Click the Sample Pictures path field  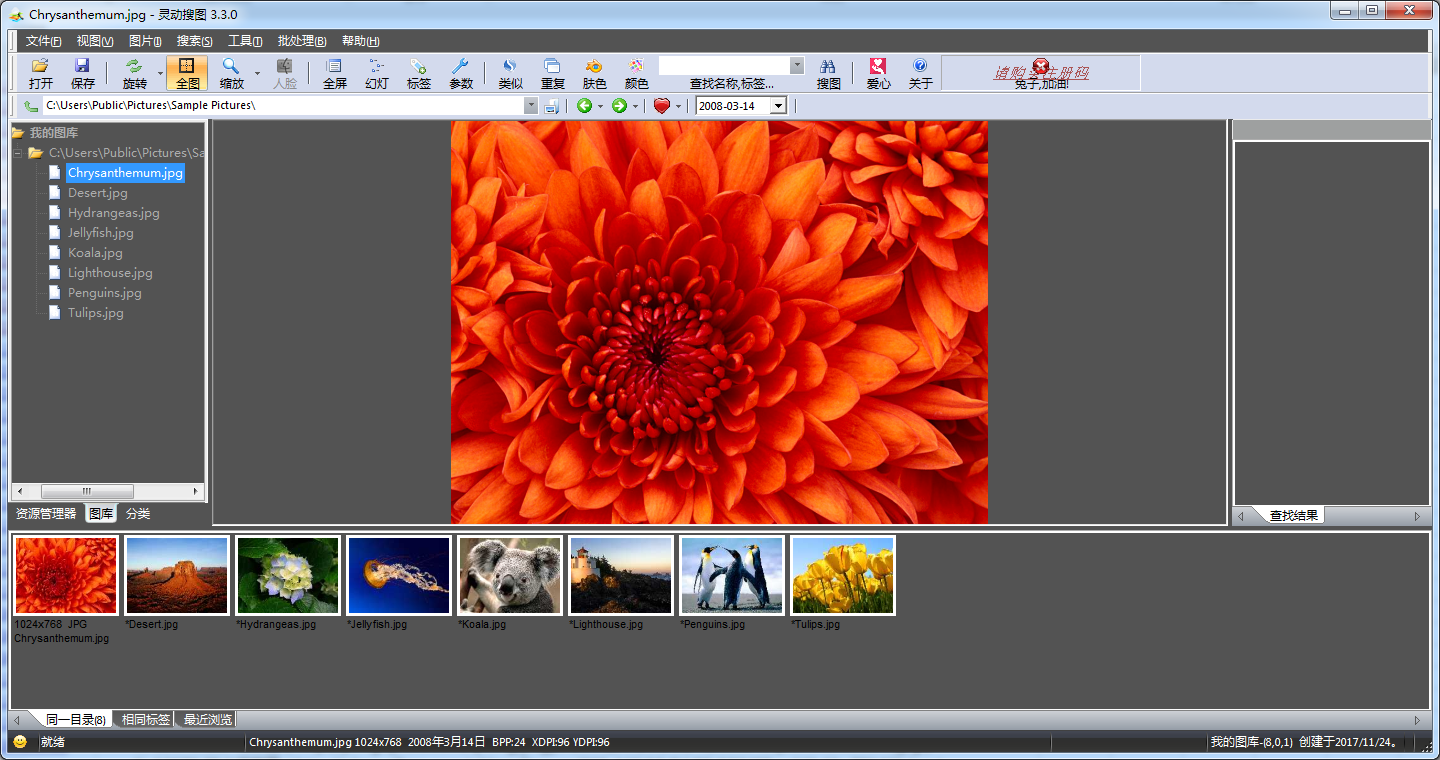(283, 106)
